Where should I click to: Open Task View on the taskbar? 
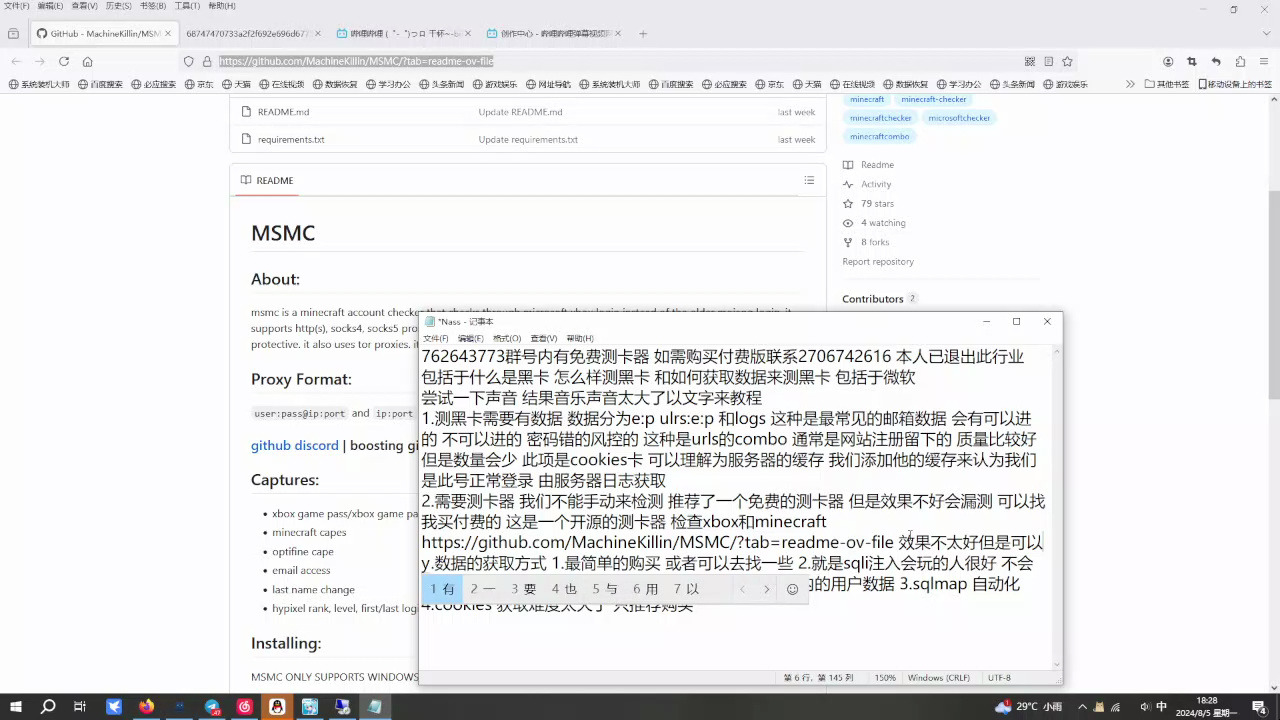coord(80,707)
